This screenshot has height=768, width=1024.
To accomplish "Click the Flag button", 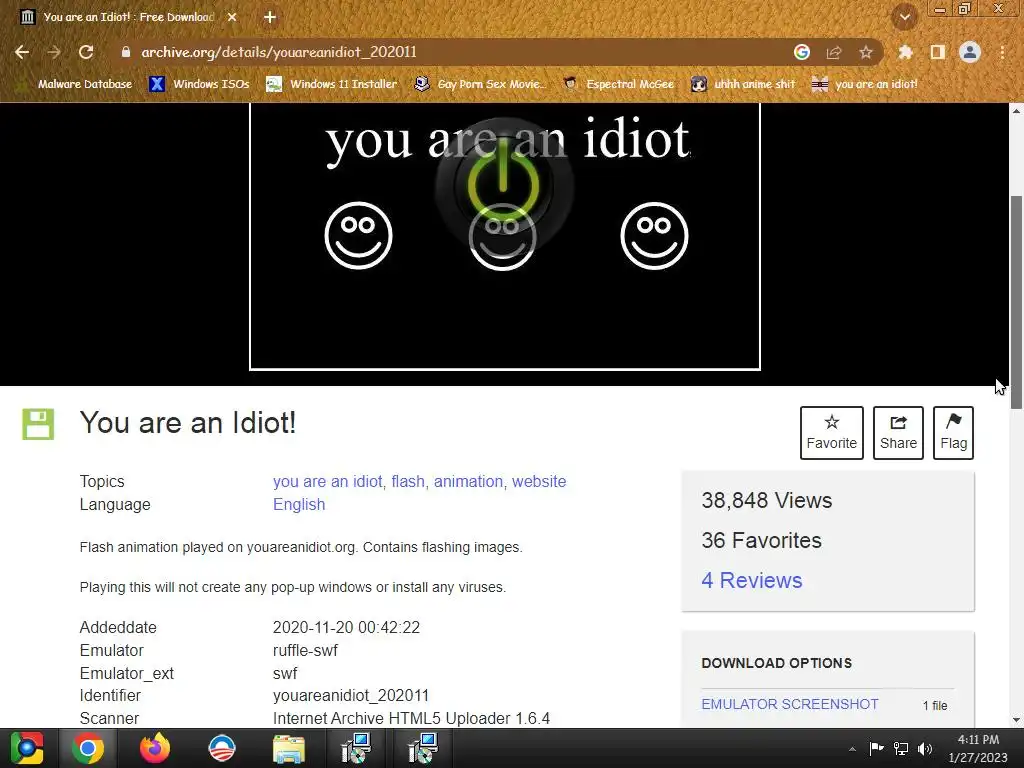I will pos(953,432).
